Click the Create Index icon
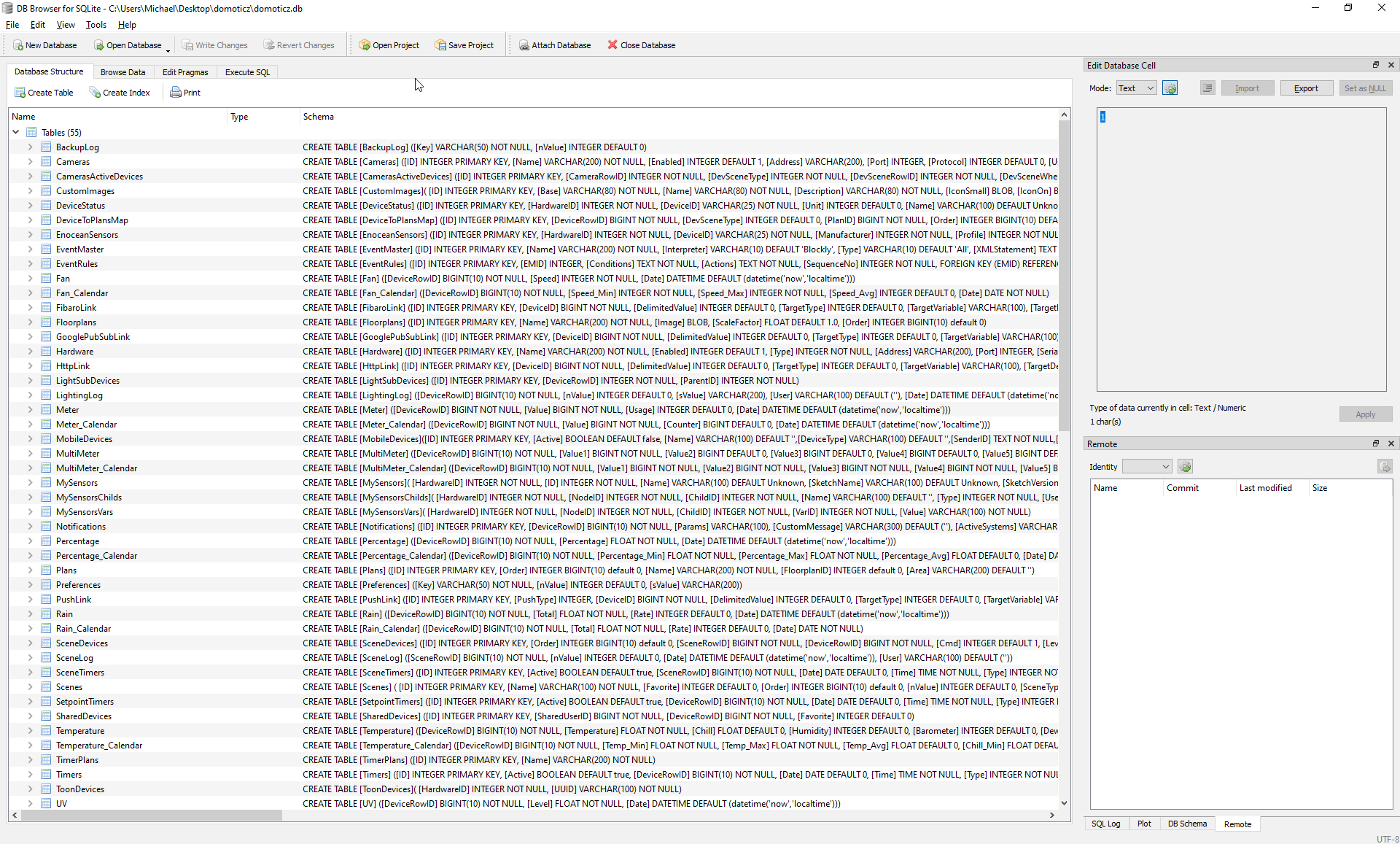1400x844 pixels. click(95, 93)
